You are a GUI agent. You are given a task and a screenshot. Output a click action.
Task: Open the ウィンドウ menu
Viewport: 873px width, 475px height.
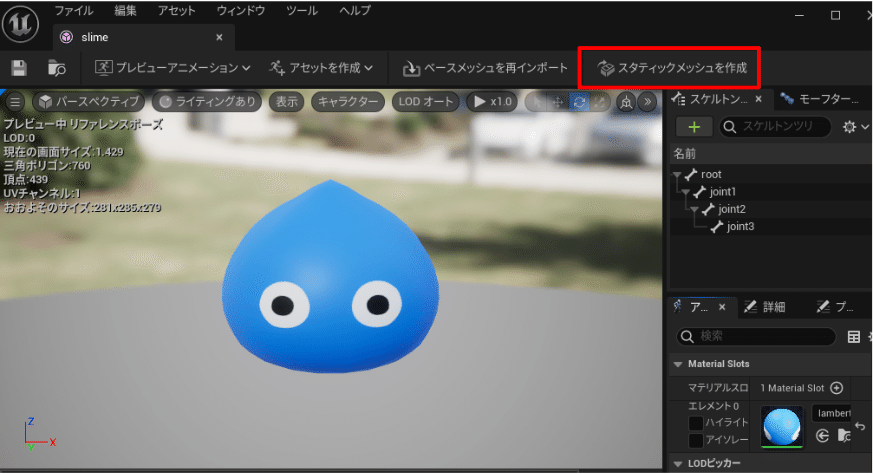point(241,11)
